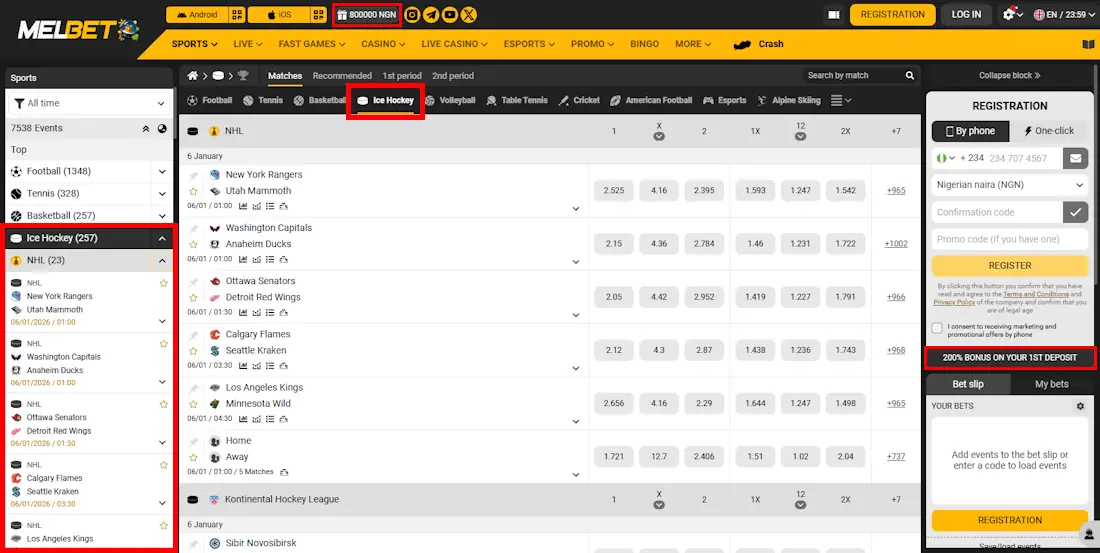This screenshot has width=1100, height=553.
Task: Click odds 2.525 for New York Rangers
Action: click(614, 191)
